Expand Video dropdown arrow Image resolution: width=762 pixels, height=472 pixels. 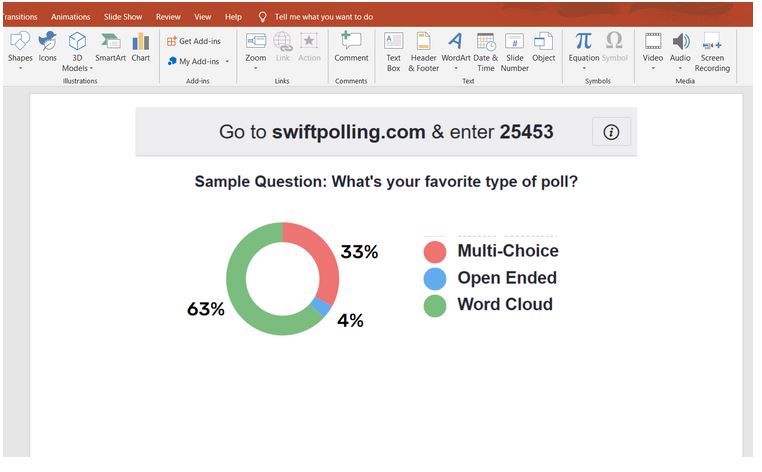click(653, 69)
